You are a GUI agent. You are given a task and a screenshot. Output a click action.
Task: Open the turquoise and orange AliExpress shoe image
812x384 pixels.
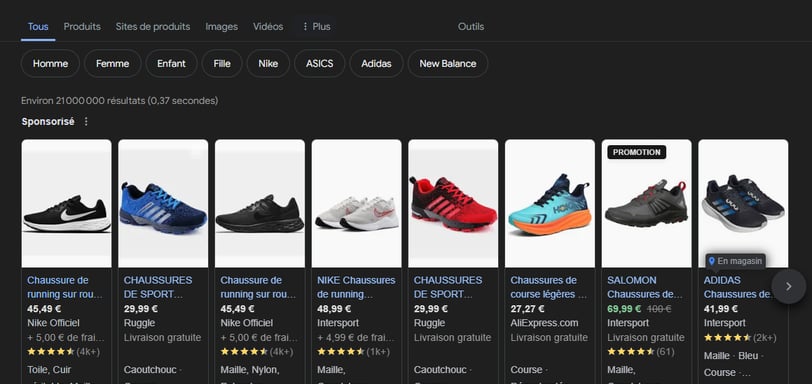pyautogui.click(x=550, y=203)
